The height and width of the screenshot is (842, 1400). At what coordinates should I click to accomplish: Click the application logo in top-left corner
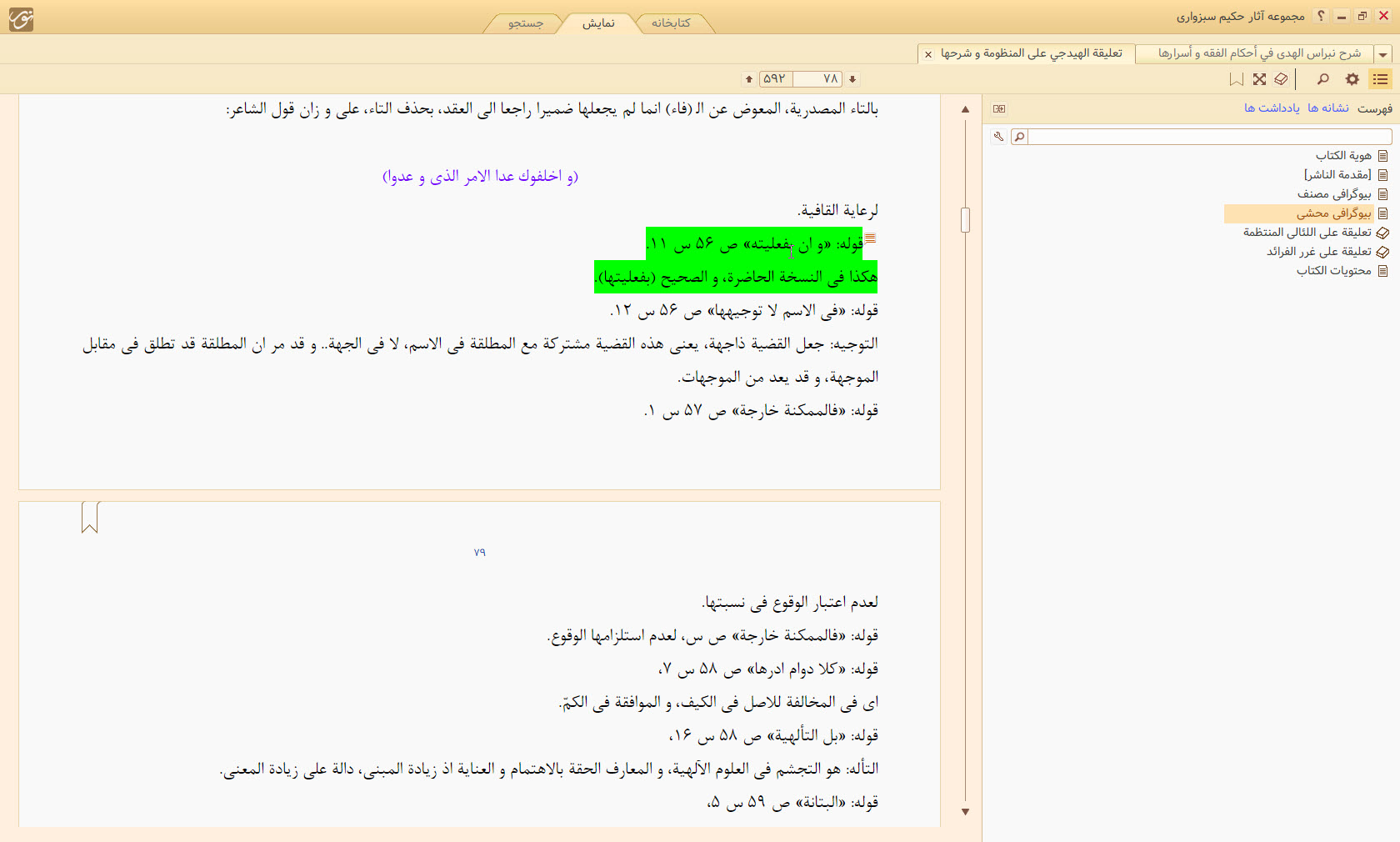pyautogui.click(x=21, y=18)
